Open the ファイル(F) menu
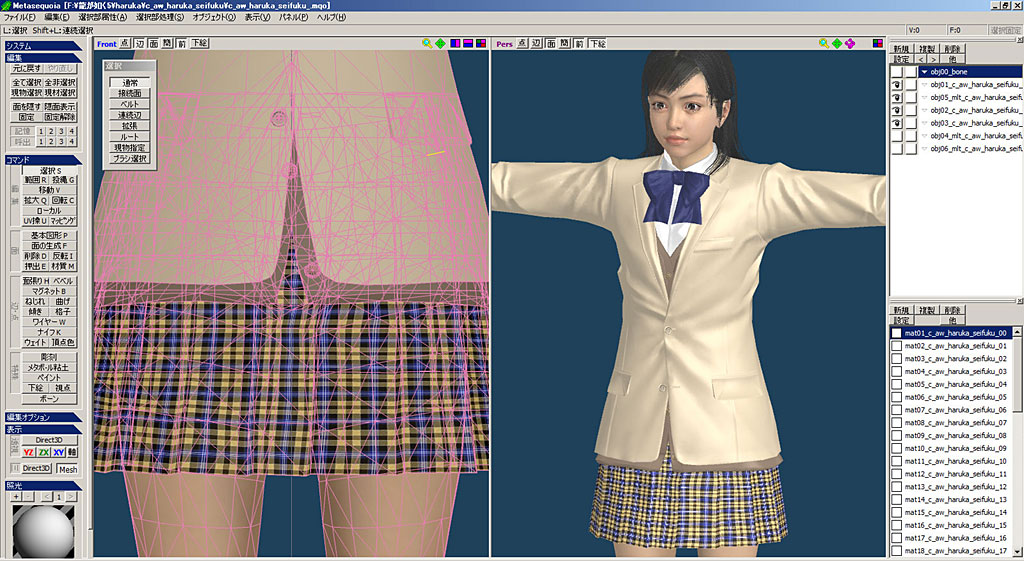This screenshot has width=1024, height=561. pyautogui.click(x=19, y=18)
